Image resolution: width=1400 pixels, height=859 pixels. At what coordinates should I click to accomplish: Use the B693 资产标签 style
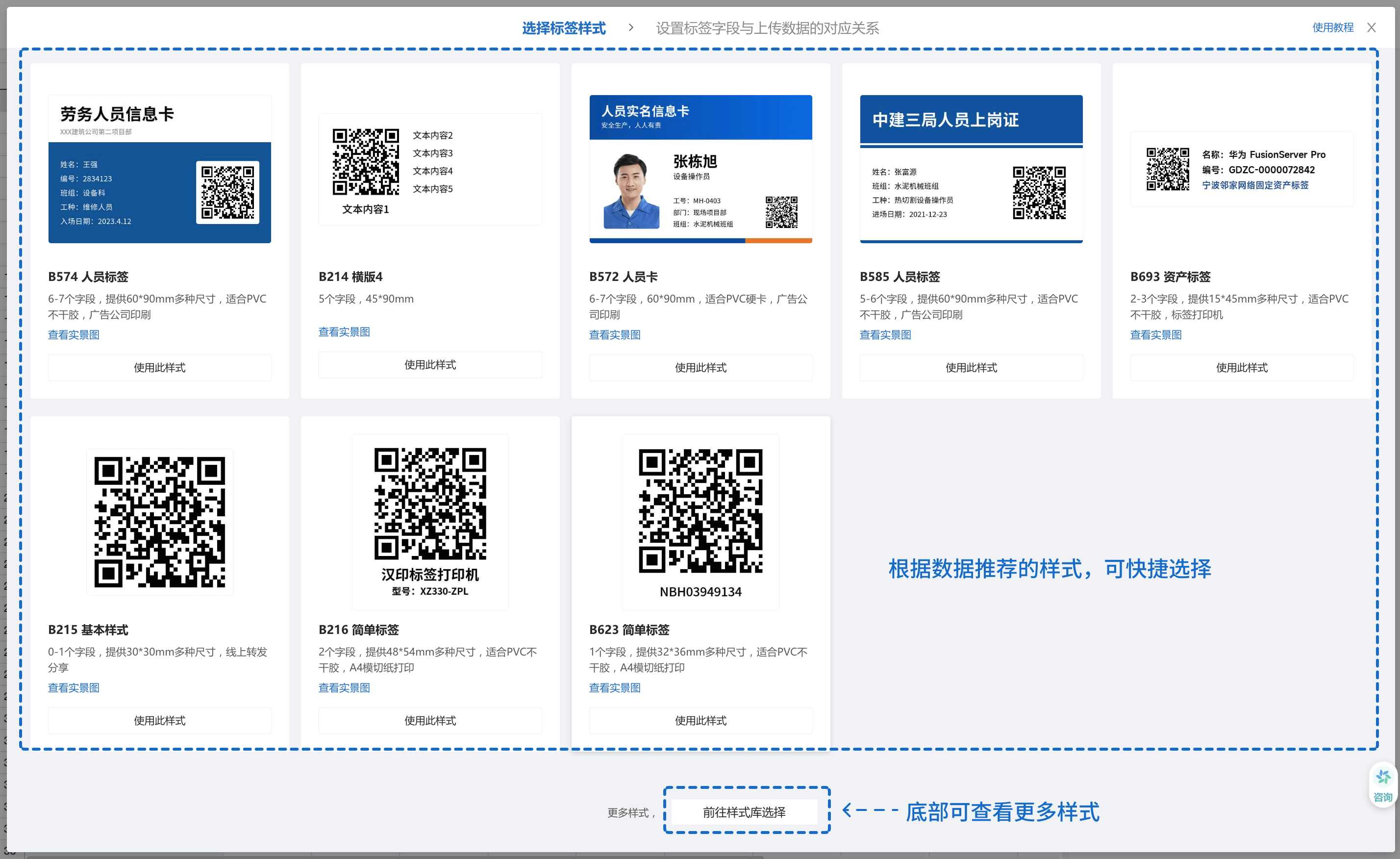1242,368
